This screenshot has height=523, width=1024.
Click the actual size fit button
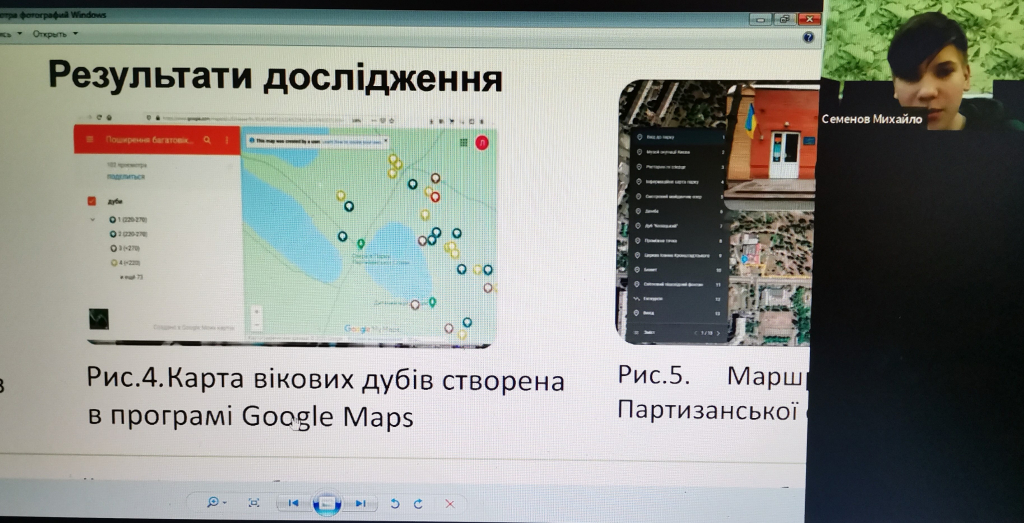(254, 503)
